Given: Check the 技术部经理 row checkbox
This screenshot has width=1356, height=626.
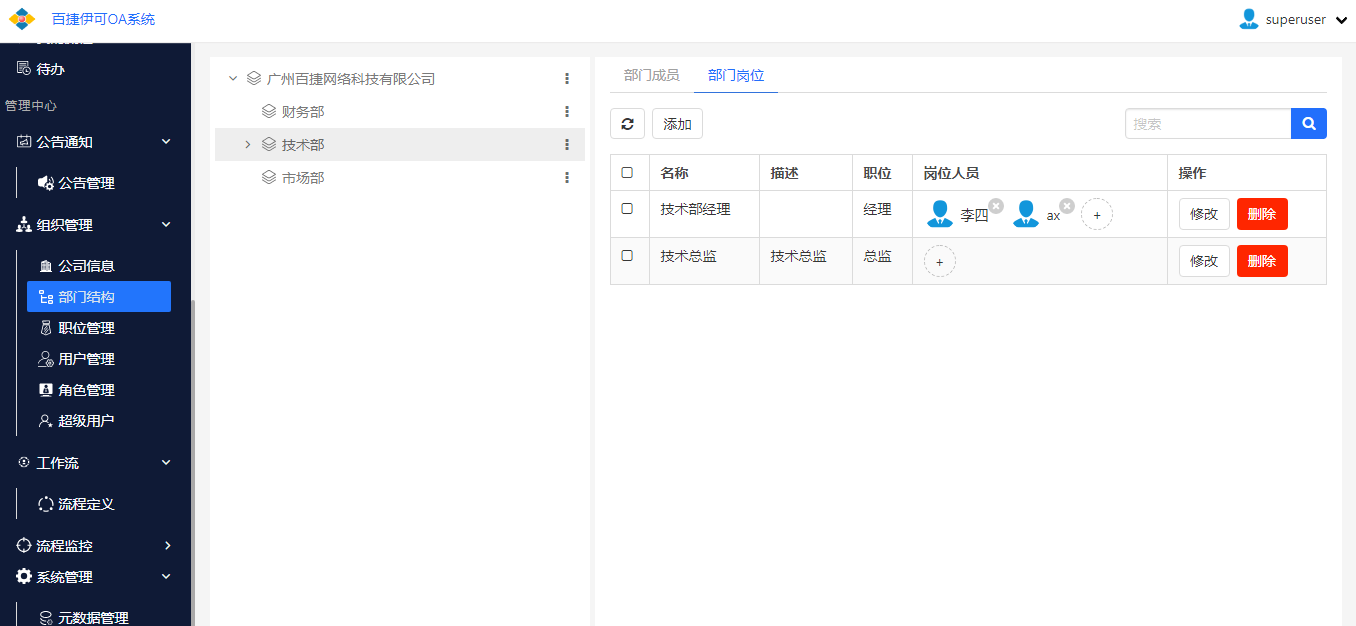Looking at the screenshot, I should coord(627,208).
